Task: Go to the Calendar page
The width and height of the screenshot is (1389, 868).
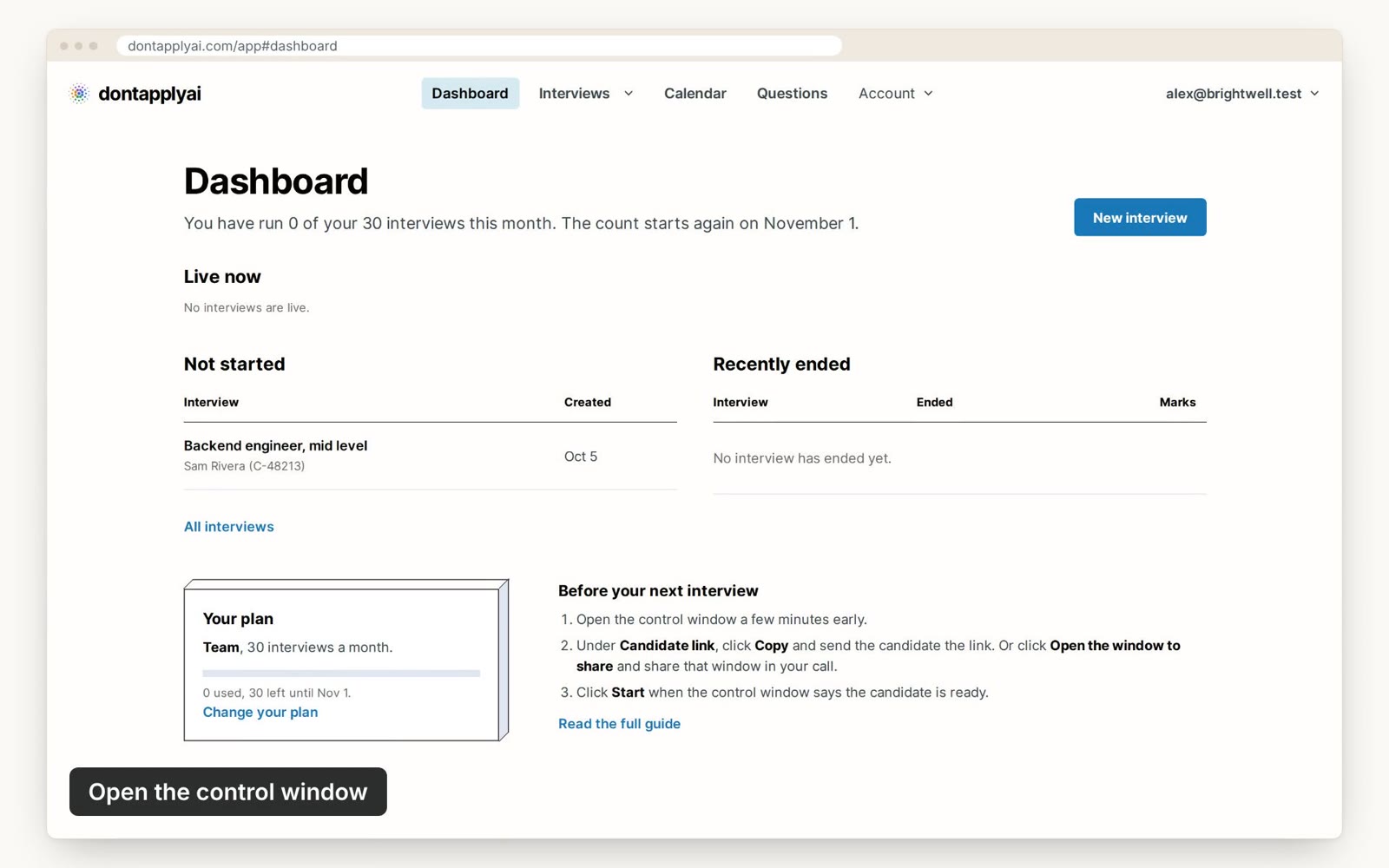Action: [x=694, y=94]
